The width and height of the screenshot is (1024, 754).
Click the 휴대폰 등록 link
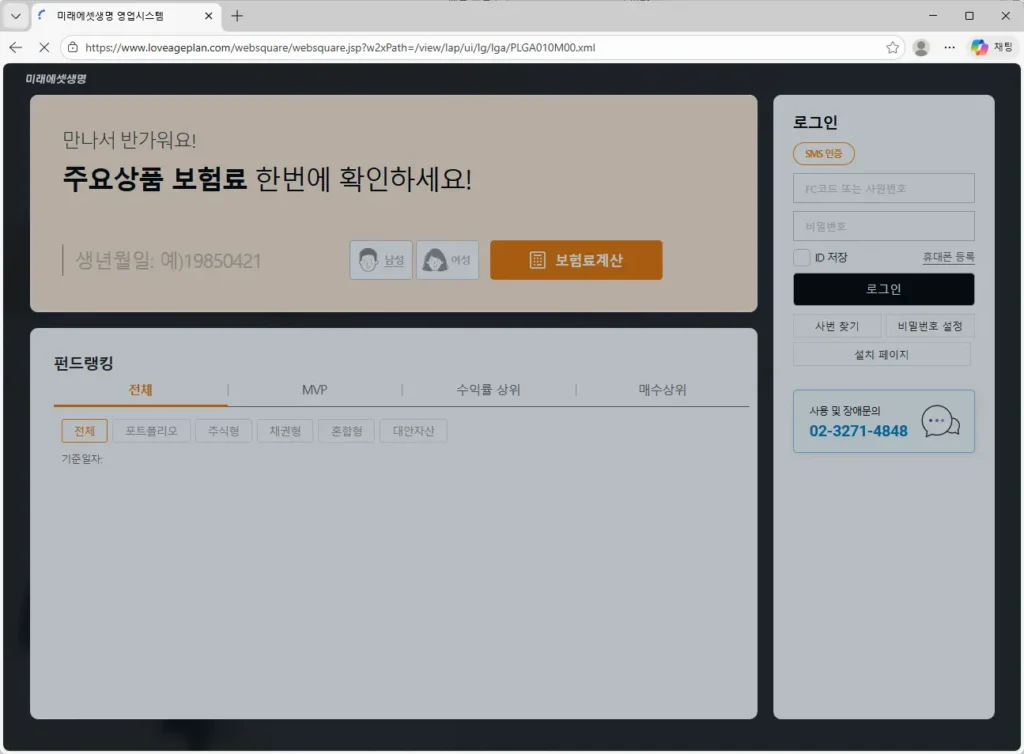pyautogui.click(x=948, y=258)
